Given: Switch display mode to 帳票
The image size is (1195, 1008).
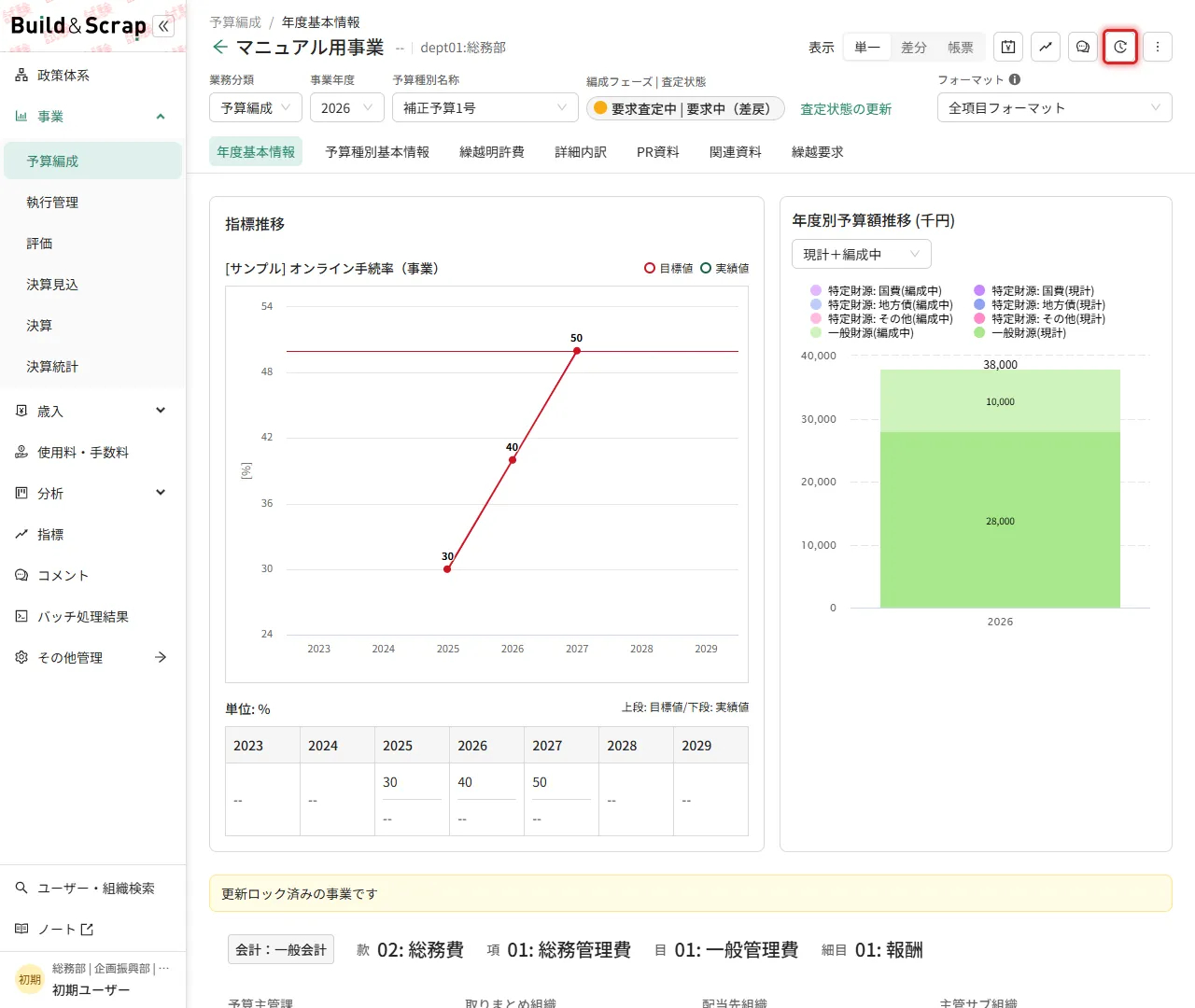Looking at the screenshot, I should pos(961,47).
